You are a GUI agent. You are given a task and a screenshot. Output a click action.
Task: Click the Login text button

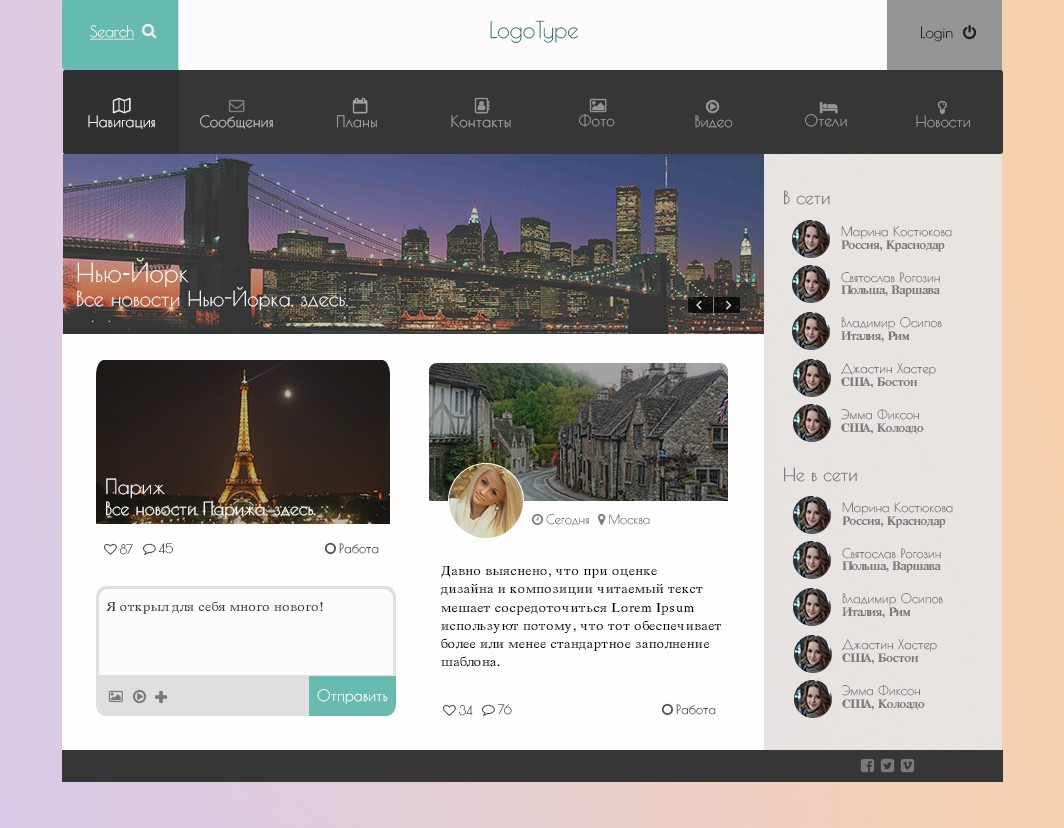tap(936, 33)
